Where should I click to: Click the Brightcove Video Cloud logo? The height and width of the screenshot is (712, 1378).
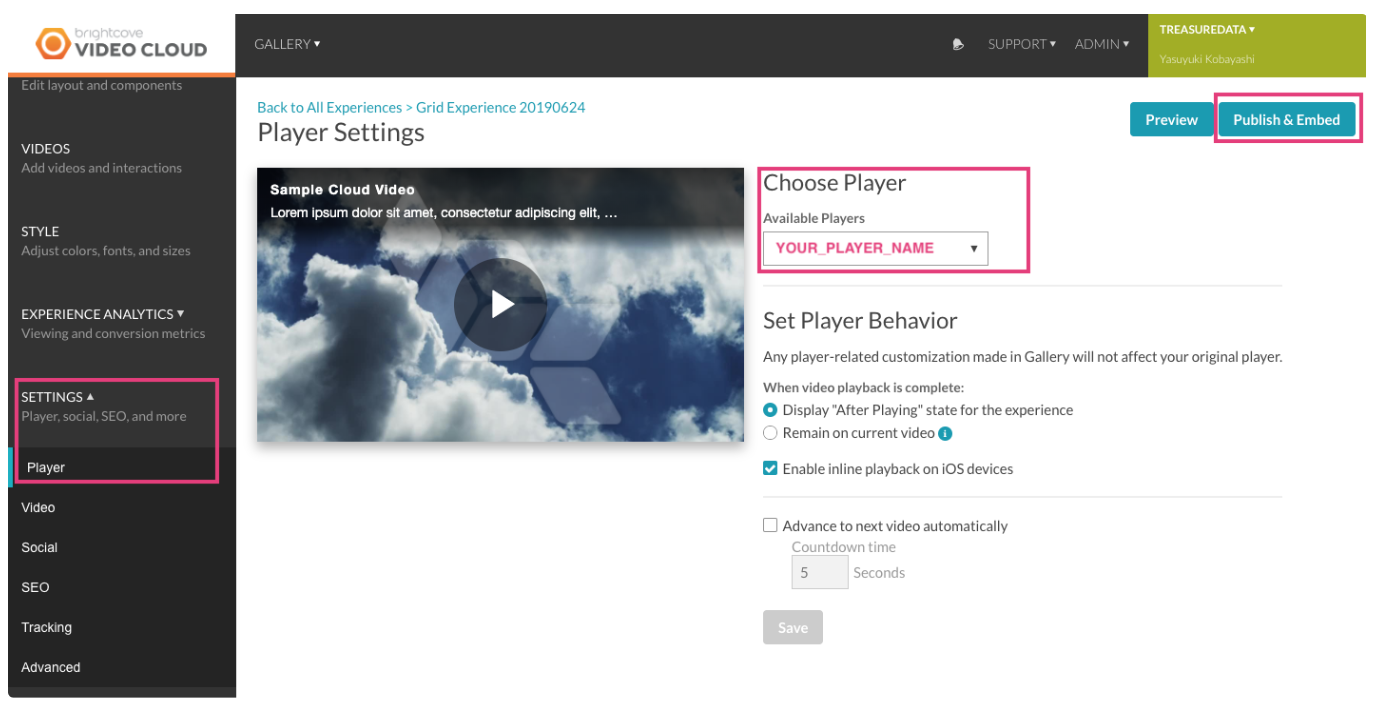tap(121, 44)
